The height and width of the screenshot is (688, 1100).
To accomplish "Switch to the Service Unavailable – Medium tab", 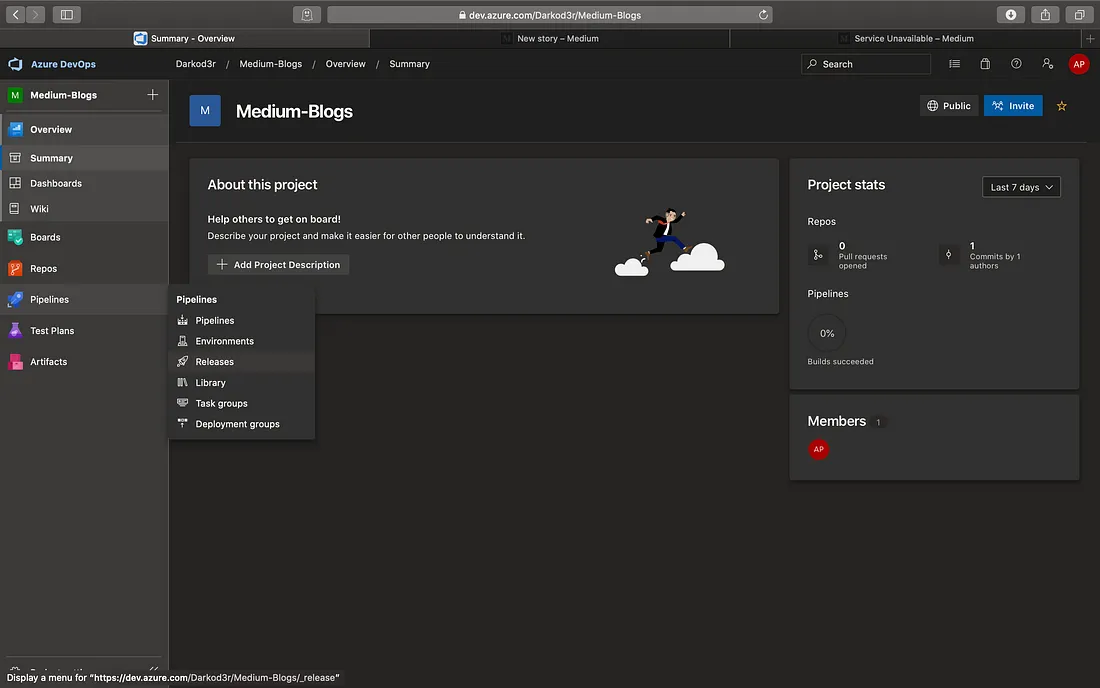I will pyautogui.click(x=906, y=39).
